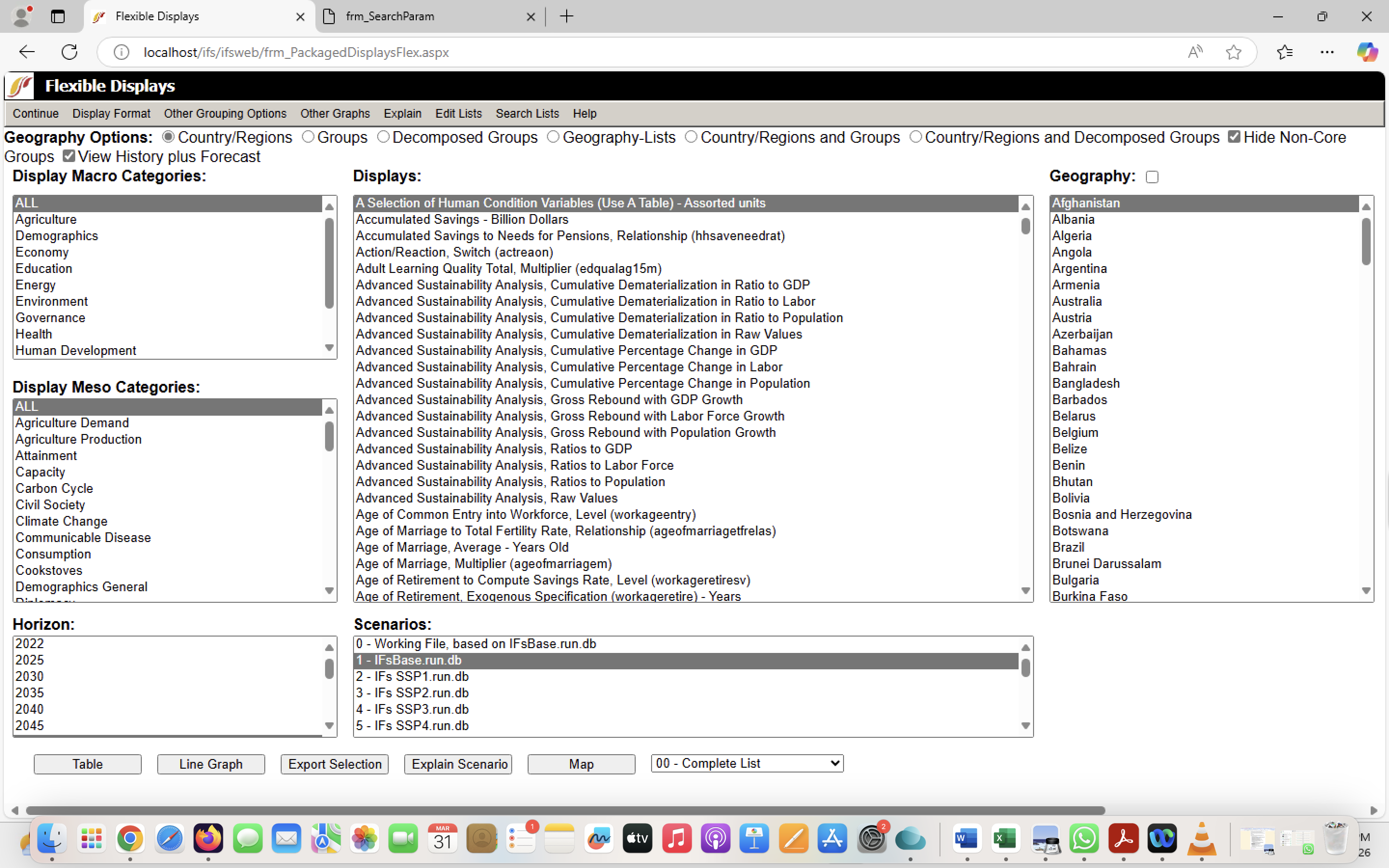This screenshot has height=868, width=1389.
Task: Open the Copilot sidebar icon
Action: coord(1367,52)
